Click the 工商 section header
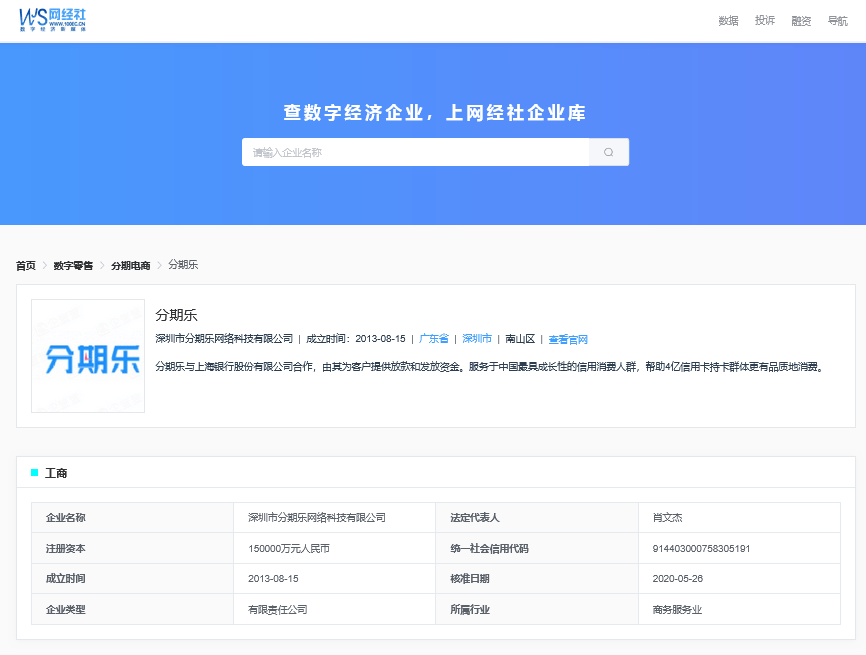The width and height of the screenshot is (866, 655). 56,473
